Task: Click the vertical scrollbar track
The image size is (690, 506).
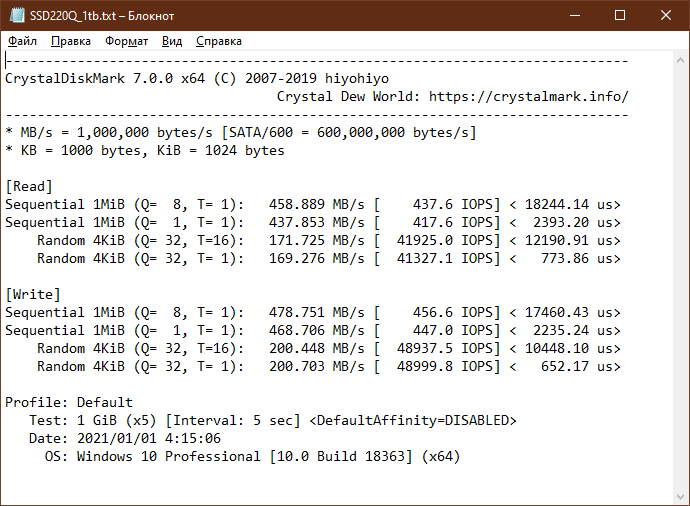Action: (680, 279)
